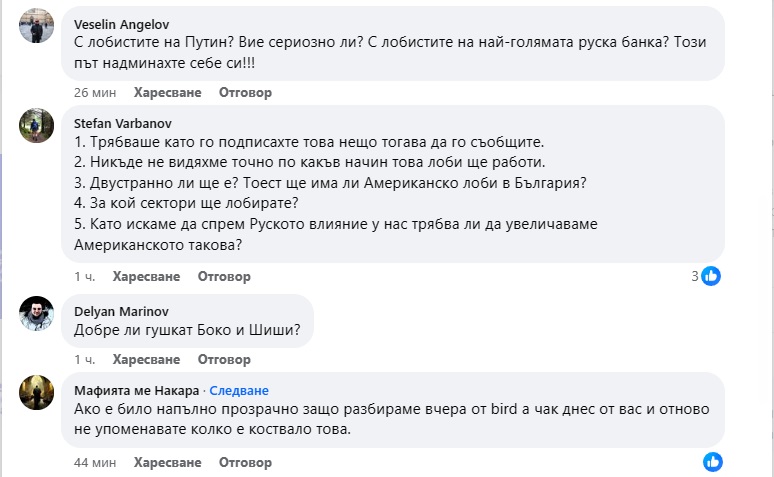Click Delyan Marinov's profile avatar
Screen dimensions: 774x477
(x=36, y=313)
